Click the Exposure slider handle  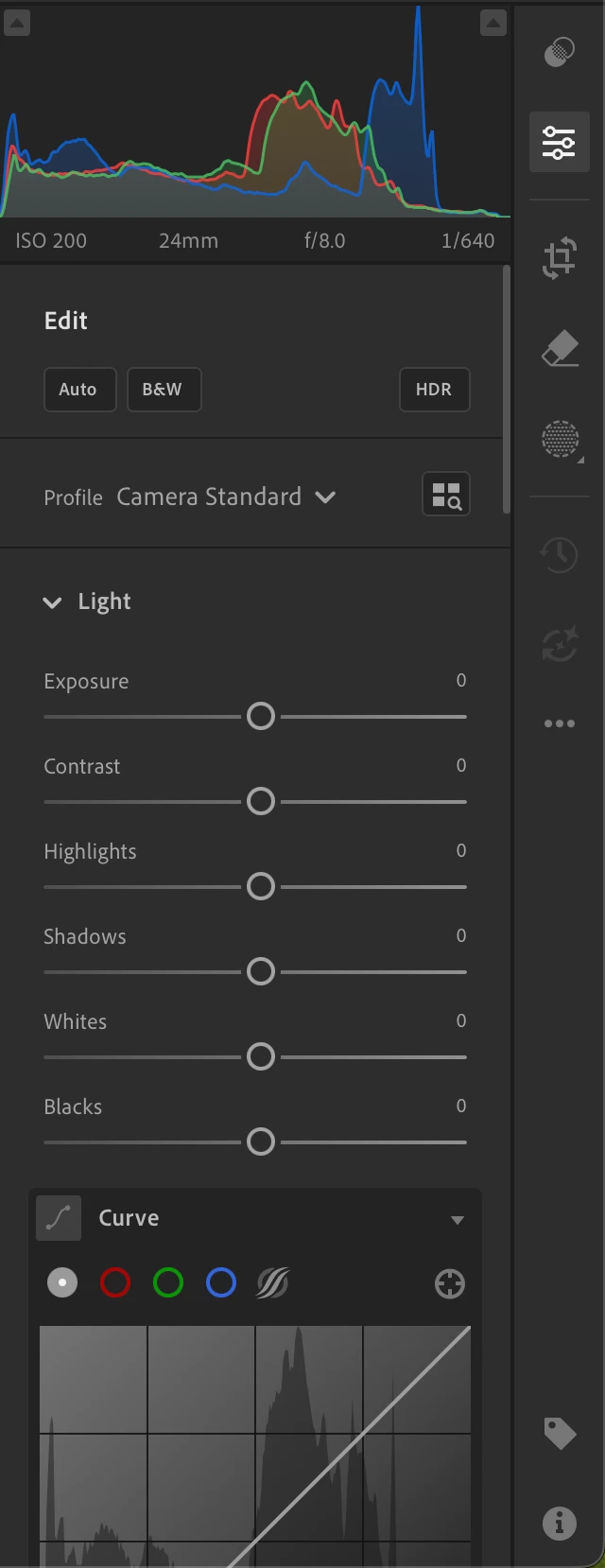coord(261,716)
